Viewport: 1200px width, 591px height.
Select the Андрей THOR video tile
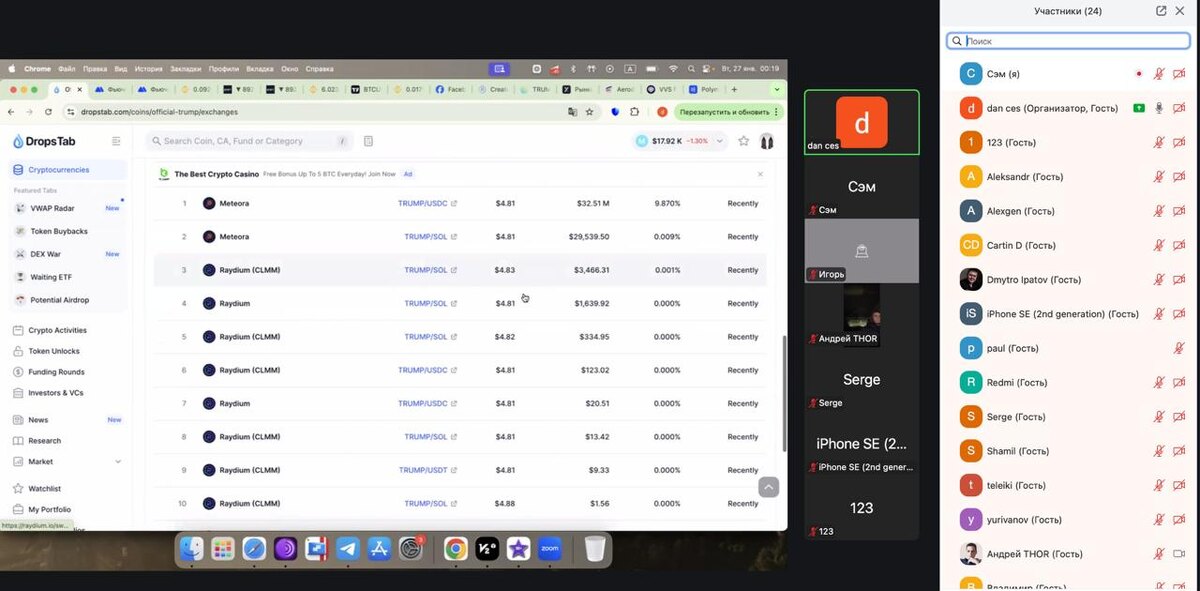point(862,315)
